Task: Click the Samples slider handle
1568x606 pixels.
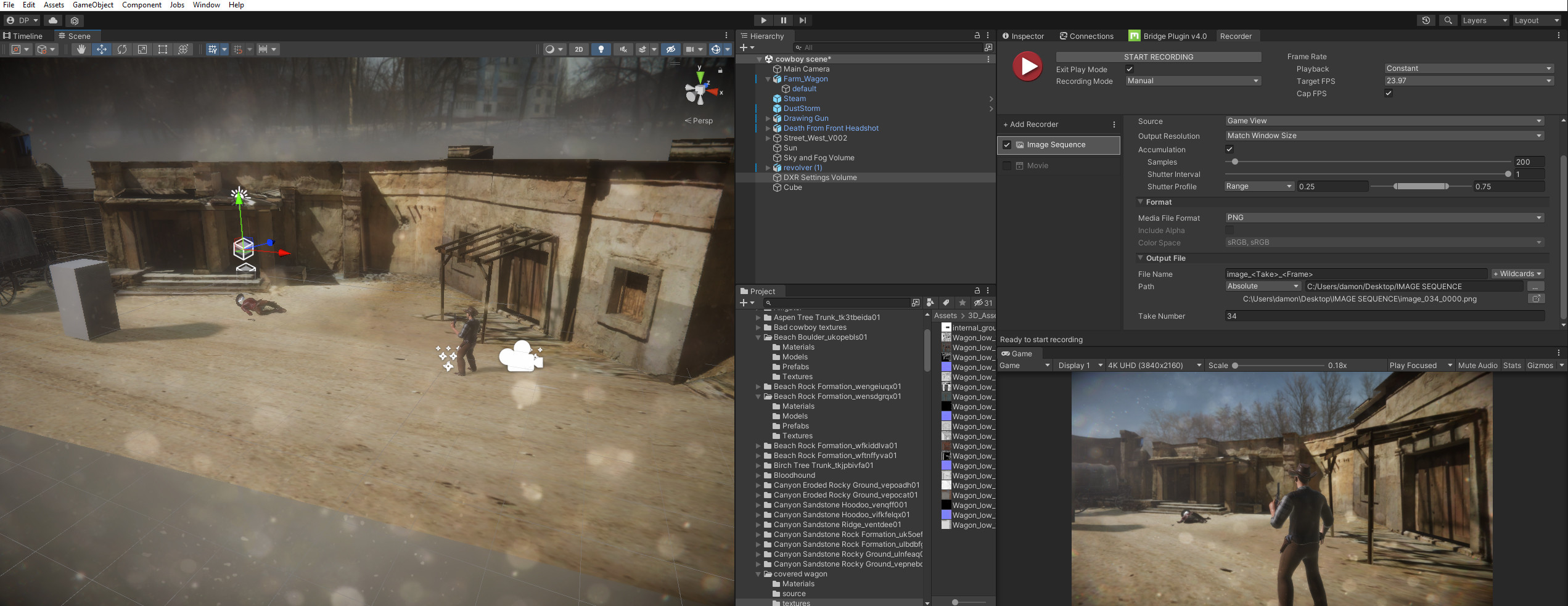Action: pos(1235,162)
